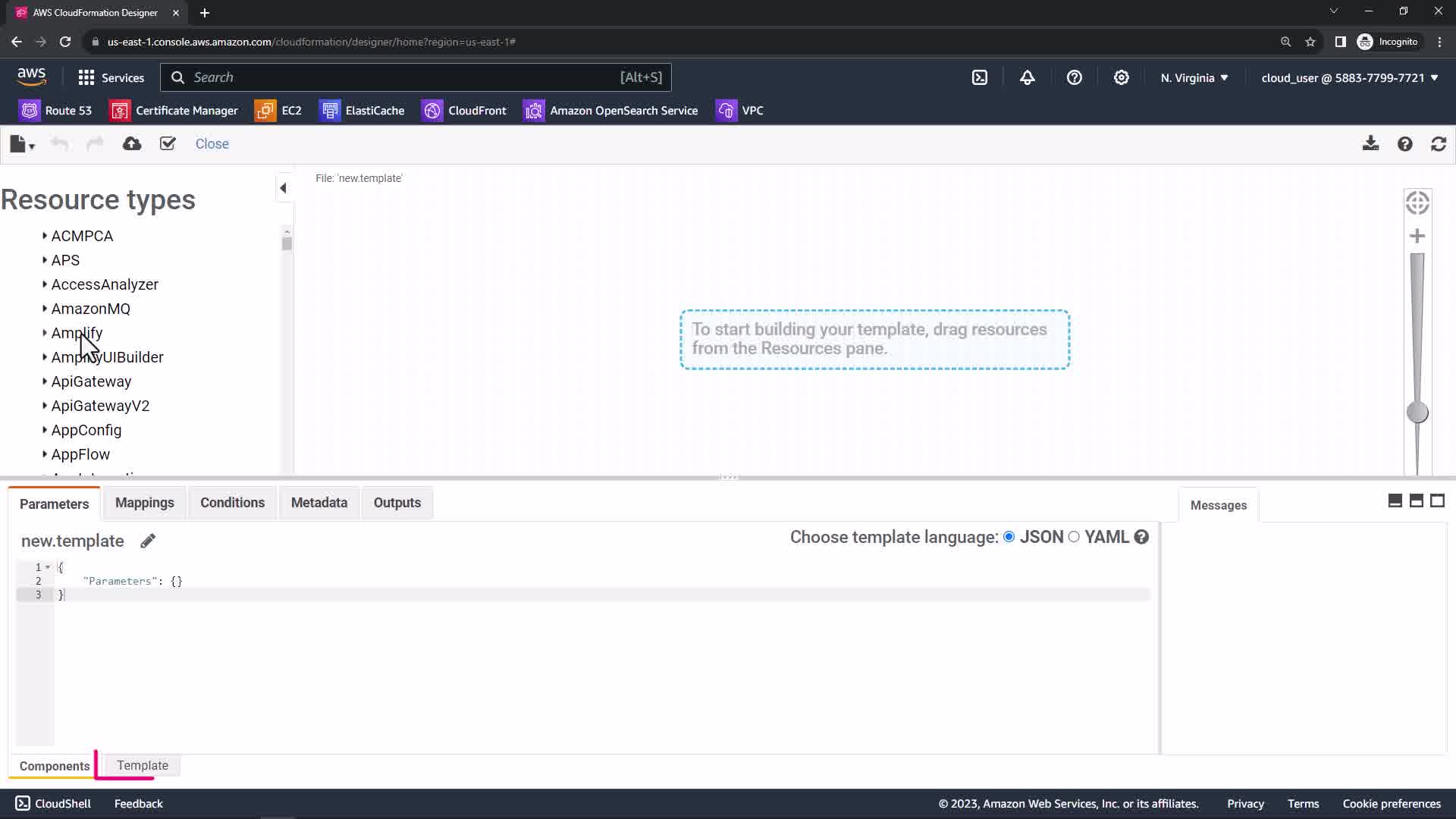Click the refresh diagram icon
Viewport: 1456px width, 819px height.
point(1439,144)
